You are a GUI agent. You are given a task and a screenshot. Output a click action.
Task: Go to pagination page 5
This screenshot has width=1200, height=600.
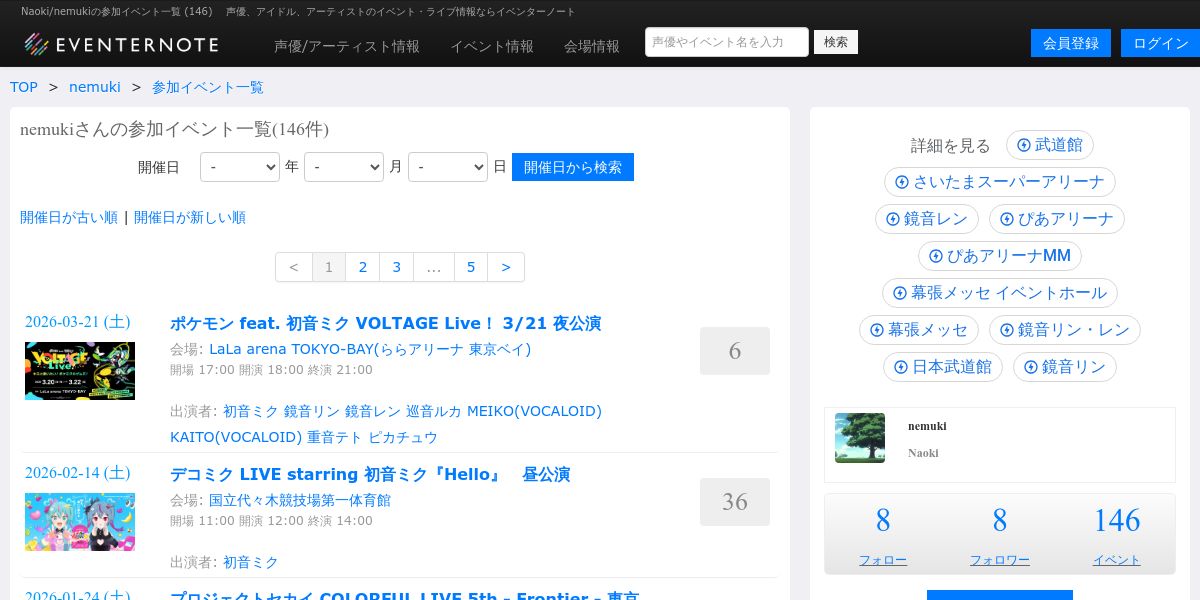point(471,267)
